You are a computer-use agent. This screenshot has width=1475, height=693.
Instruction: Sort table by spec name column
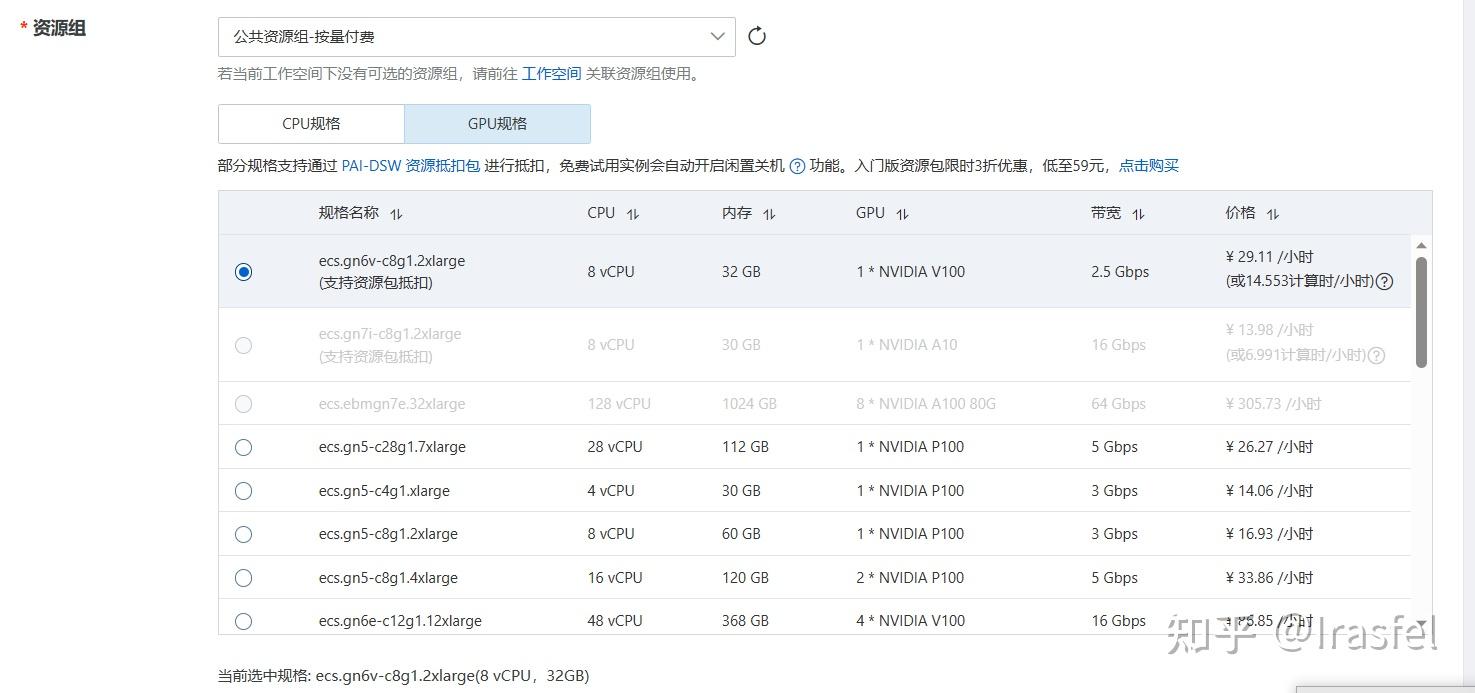pos(396,214)
